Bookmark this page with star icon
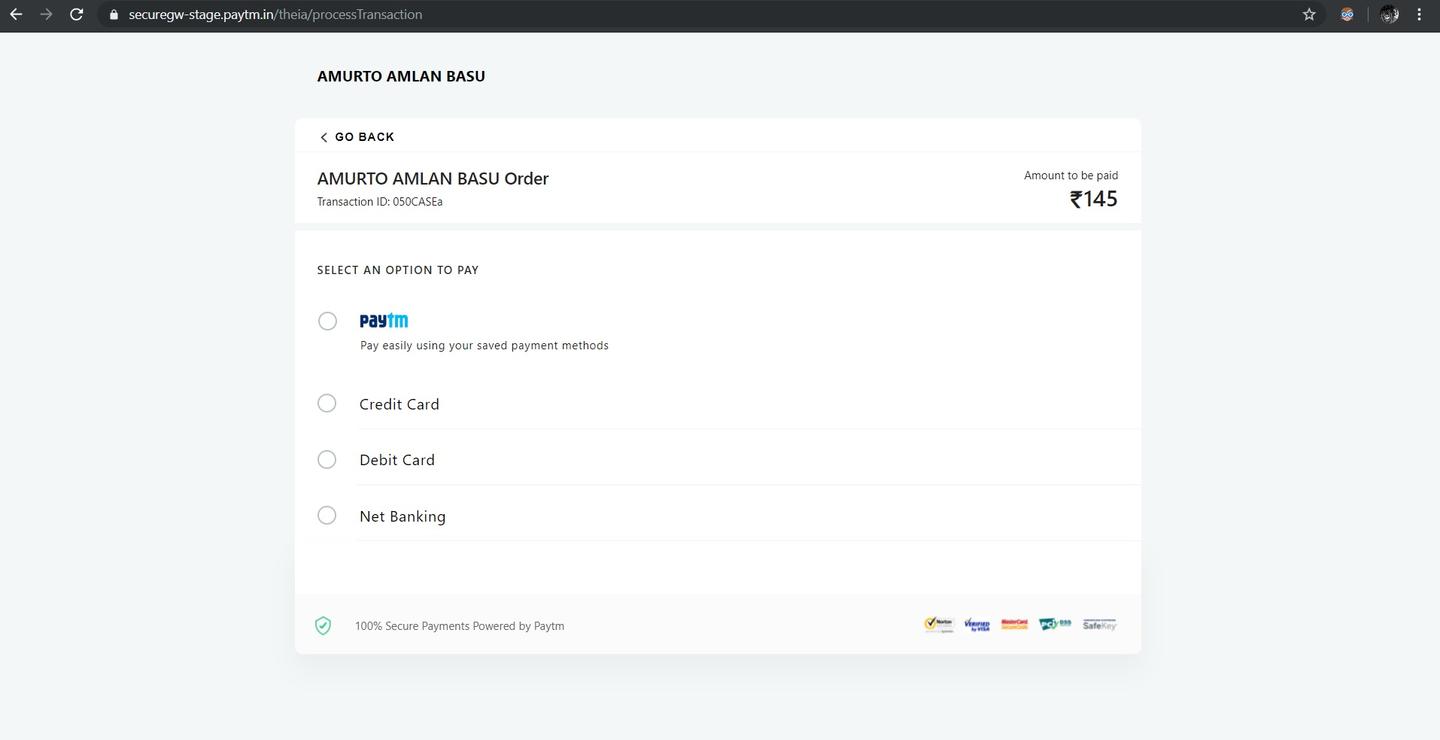 pyautogui.click(x=1309, y=14)
